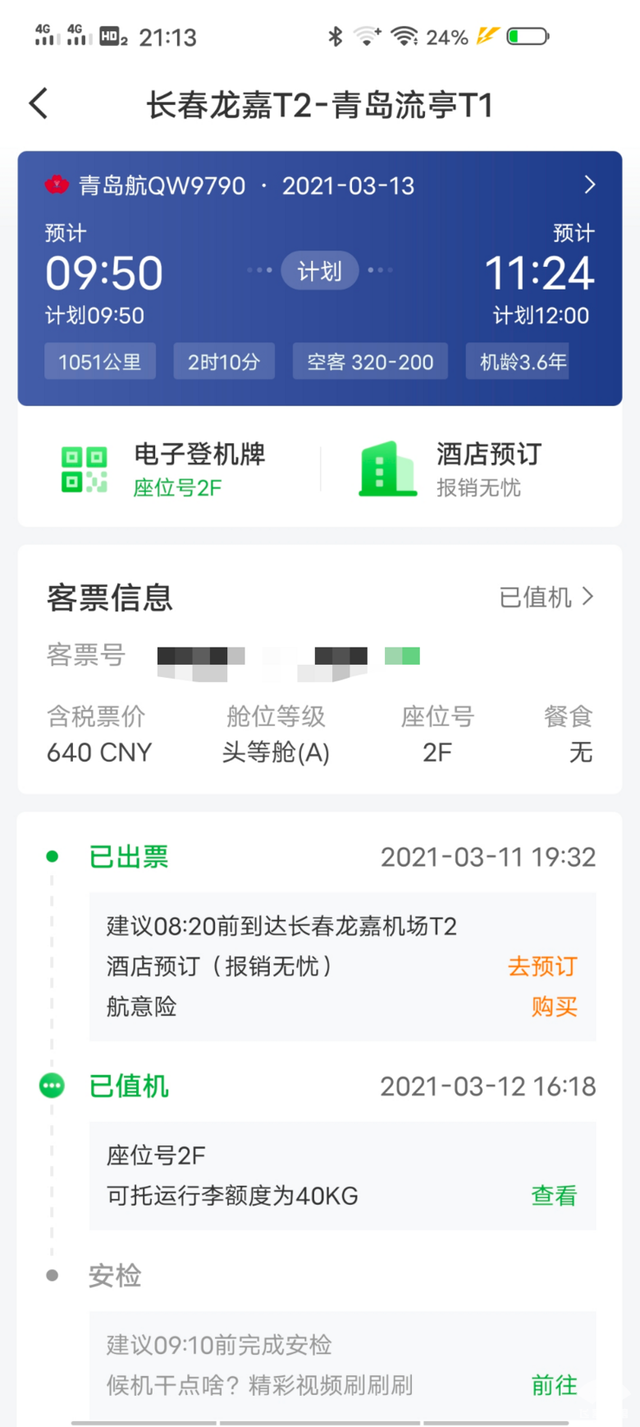Tap the 计划 badge on flight progress line
The image size is (640, 1427).
click(x=320, y=271)
